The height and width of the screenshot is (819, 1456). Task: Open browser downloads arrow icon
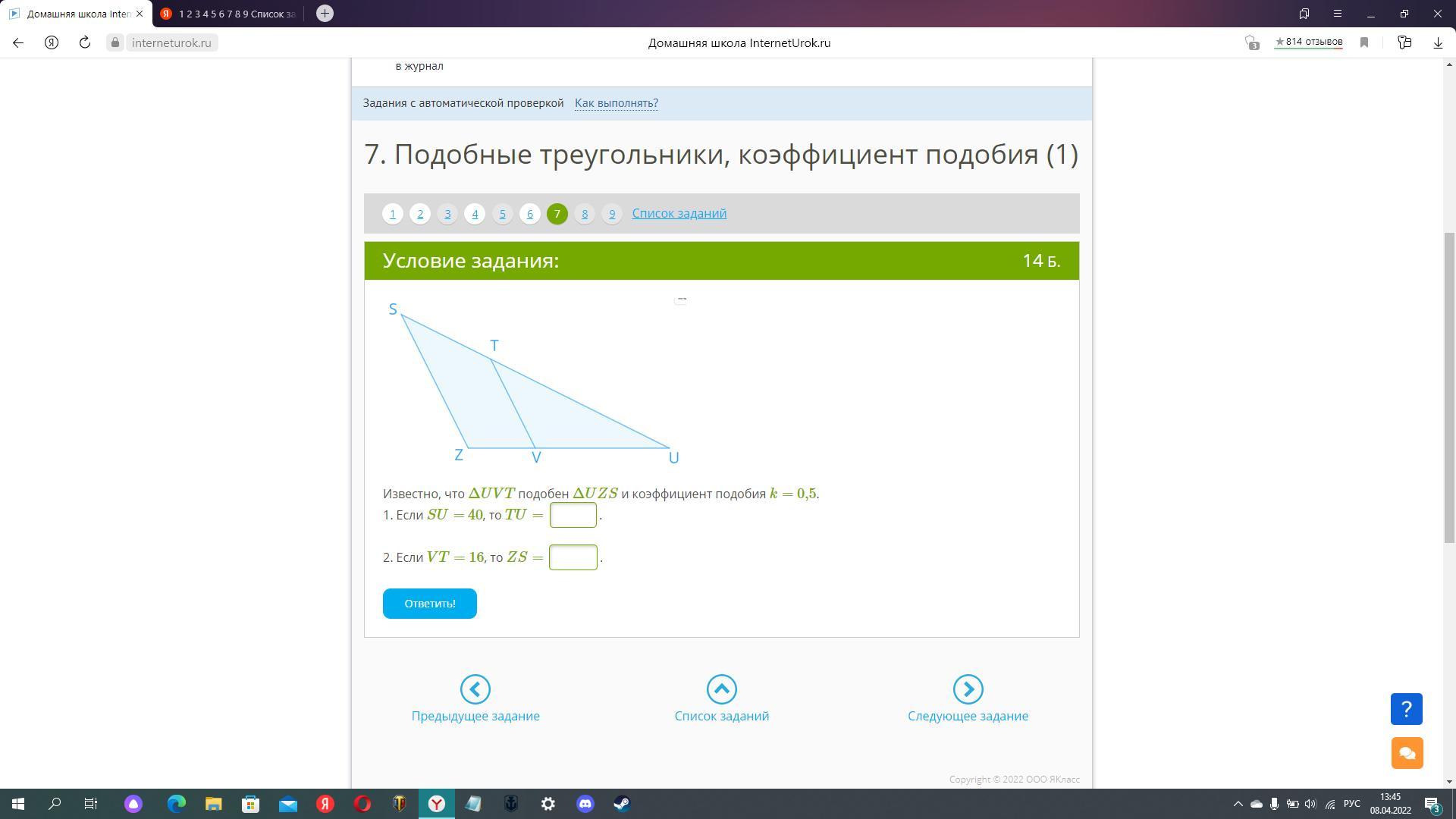pos(1437,43)
